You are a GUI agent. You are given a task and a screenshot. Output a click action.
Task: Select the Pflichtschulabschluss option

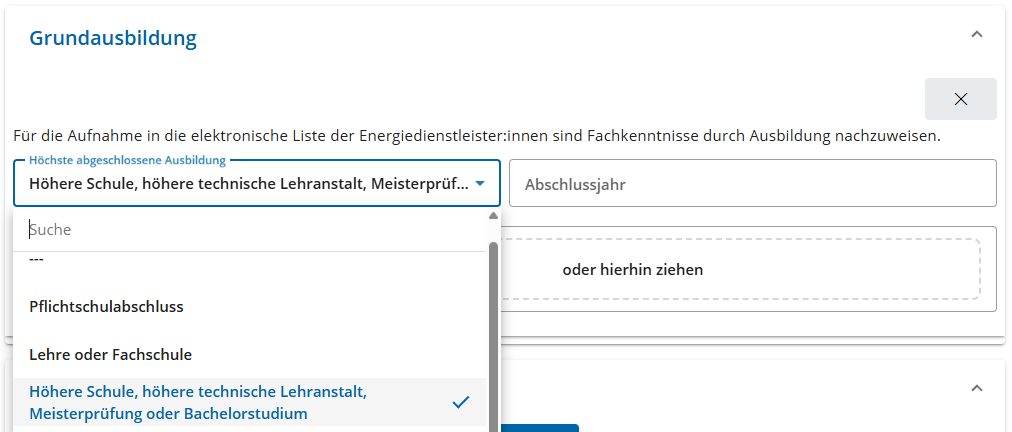pyautogui.click(x=107, y=307)
